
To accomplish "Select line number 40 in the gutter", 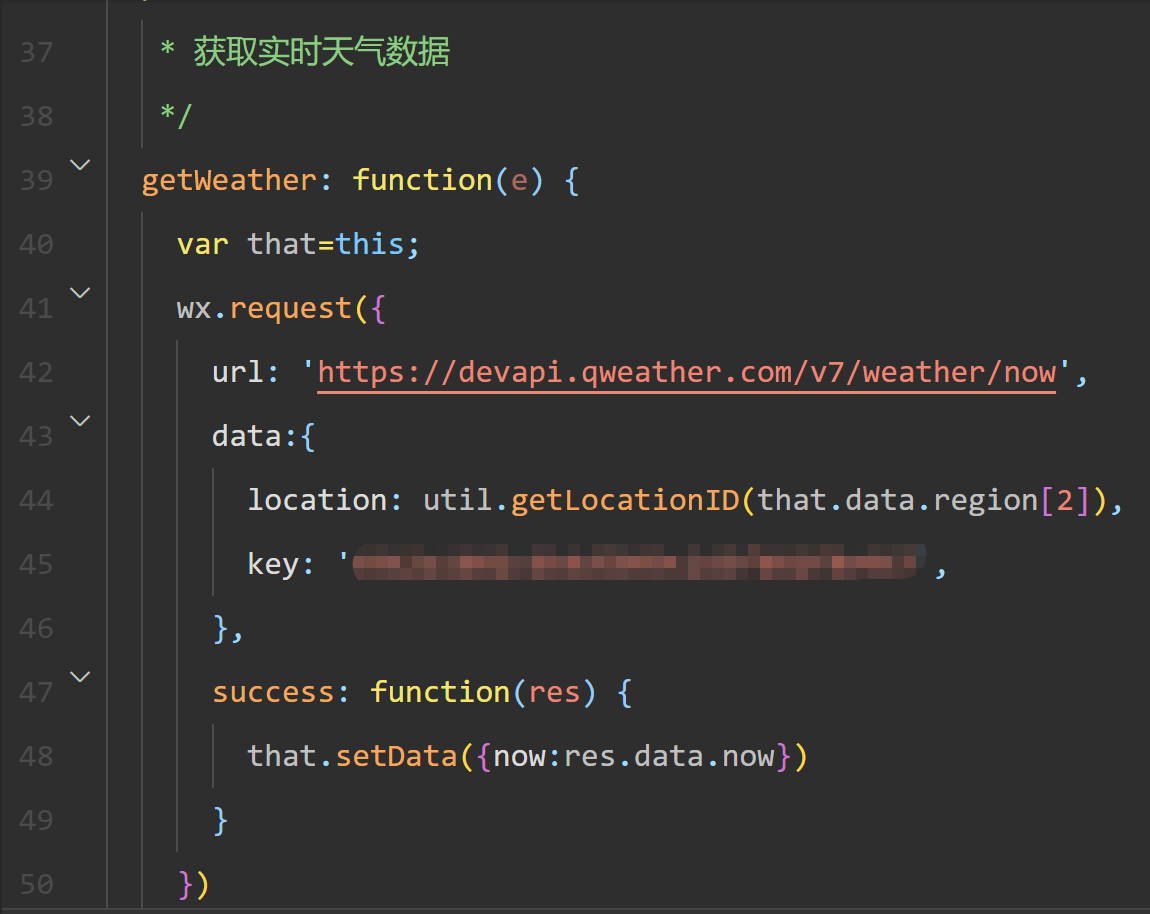I will click(x=36, y=244).
